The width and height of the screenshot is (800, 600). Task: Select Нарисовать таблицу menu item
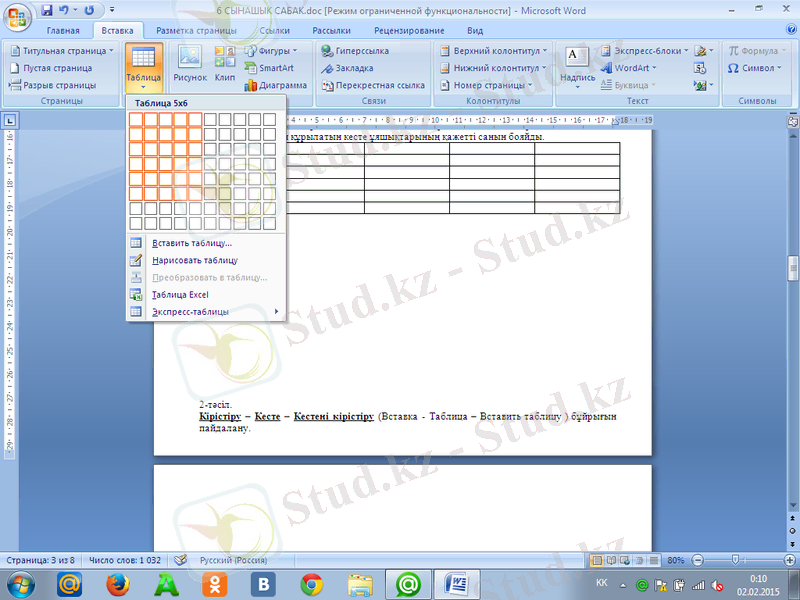[x=194, y=260]
